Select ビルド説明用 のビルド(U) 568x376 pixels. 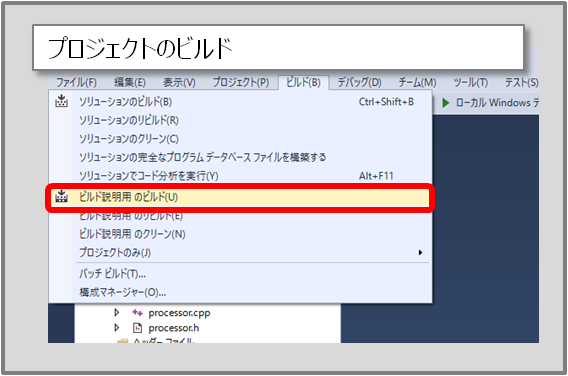[240, 197]
